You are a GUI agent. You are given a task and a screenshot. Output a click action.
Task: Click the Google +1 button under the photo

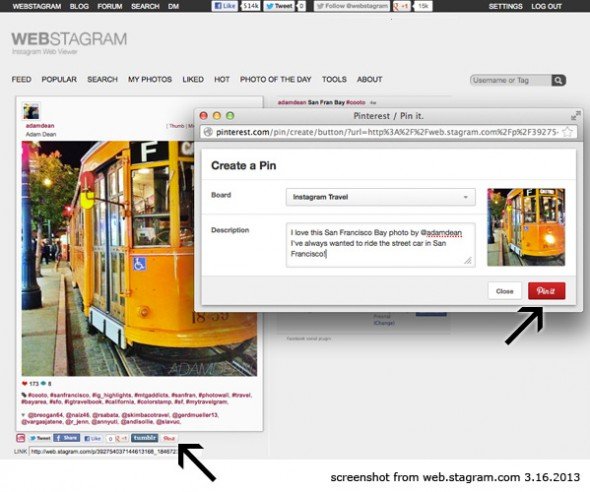click(122, 439)
